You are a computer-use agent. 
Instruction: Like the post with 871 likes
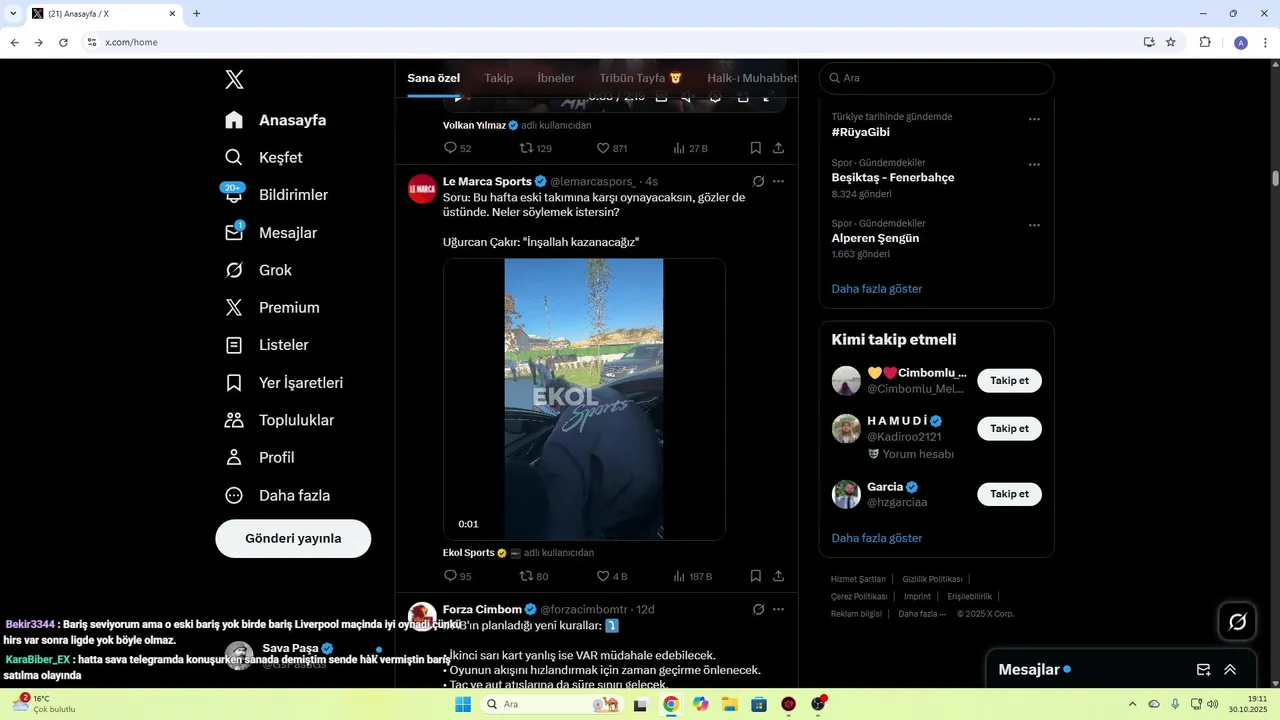[x=611, y=148]
